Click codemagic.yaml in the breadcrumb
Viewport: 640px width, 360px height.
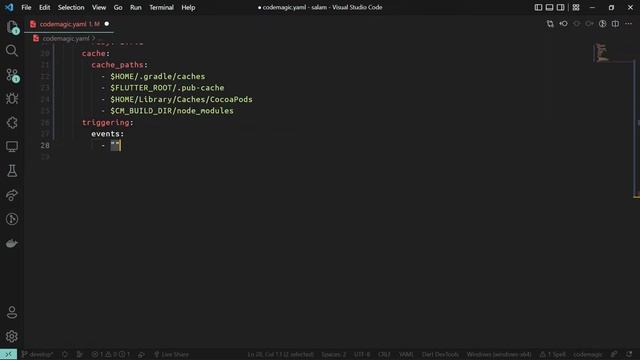pos(66,38)
